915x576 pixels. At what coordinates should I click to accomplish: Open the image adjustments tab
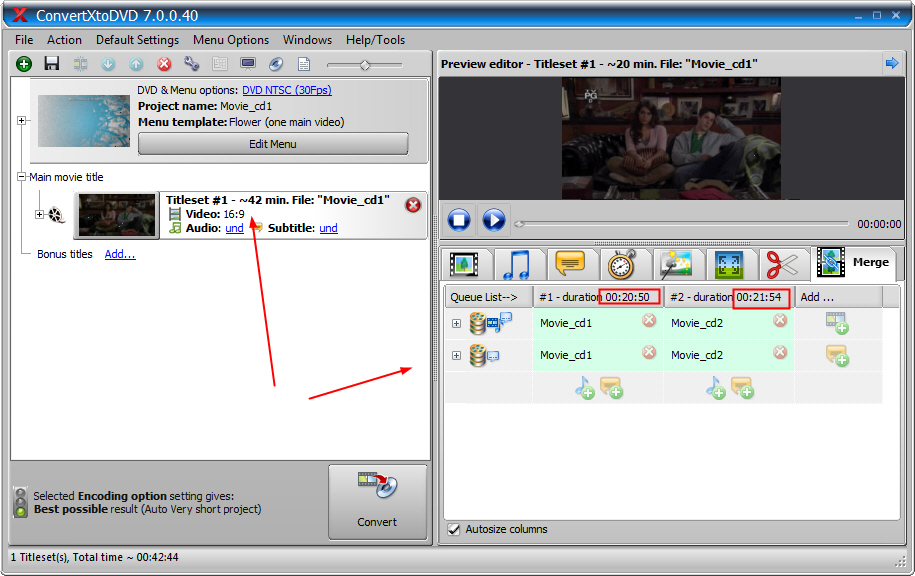(676, 264)
